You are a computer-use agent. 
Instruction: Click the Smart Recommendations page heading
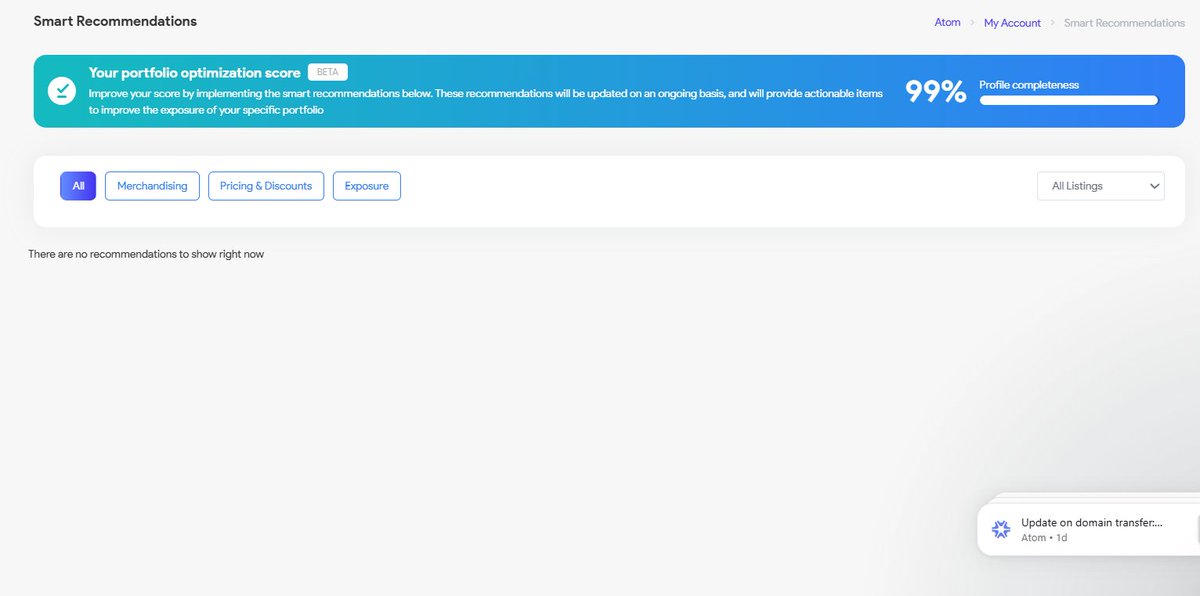click(x=115, y=21)
